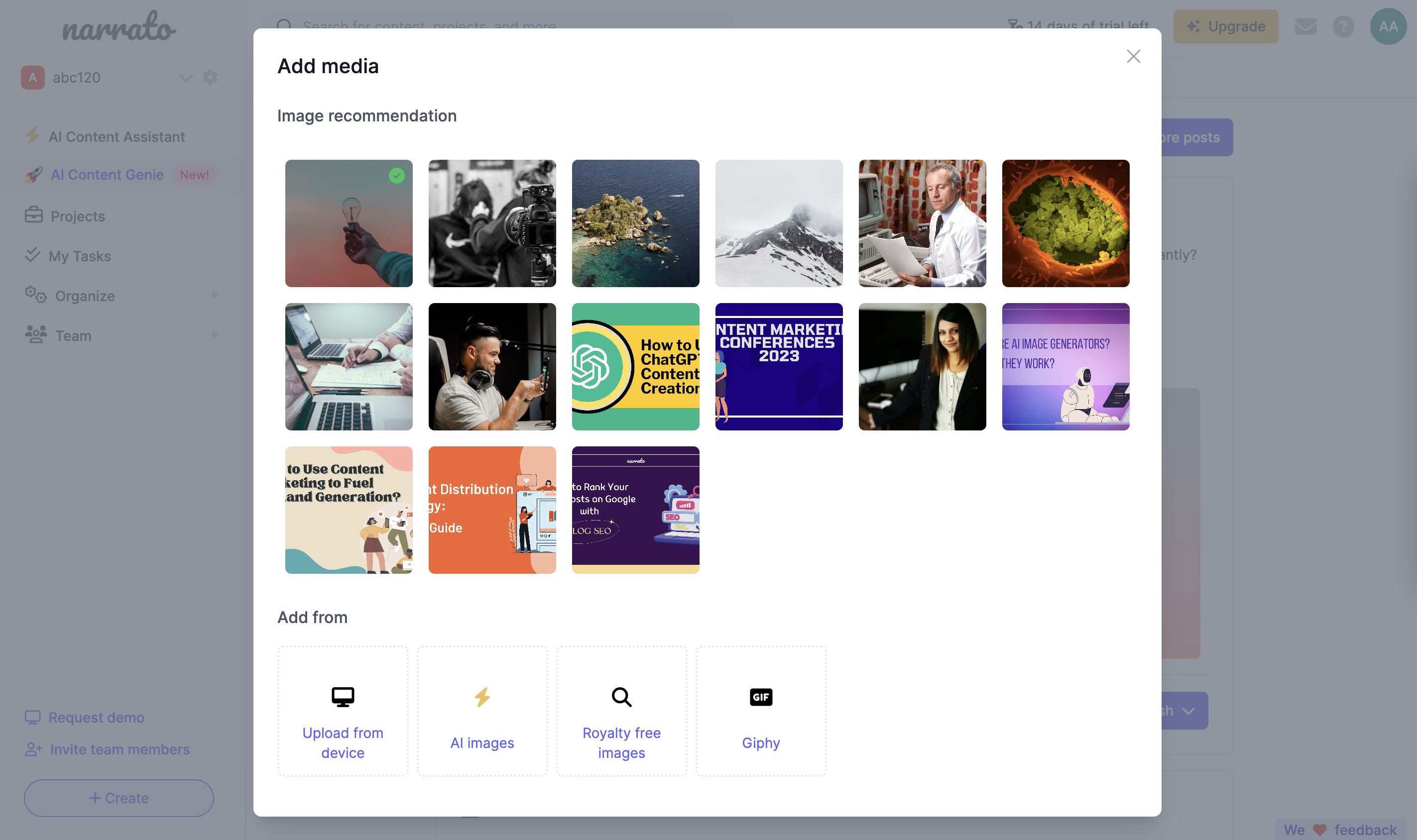Viewport: 1417px width, 840px height.
Task: Click the Create button
Action: [x=119, y=798]
